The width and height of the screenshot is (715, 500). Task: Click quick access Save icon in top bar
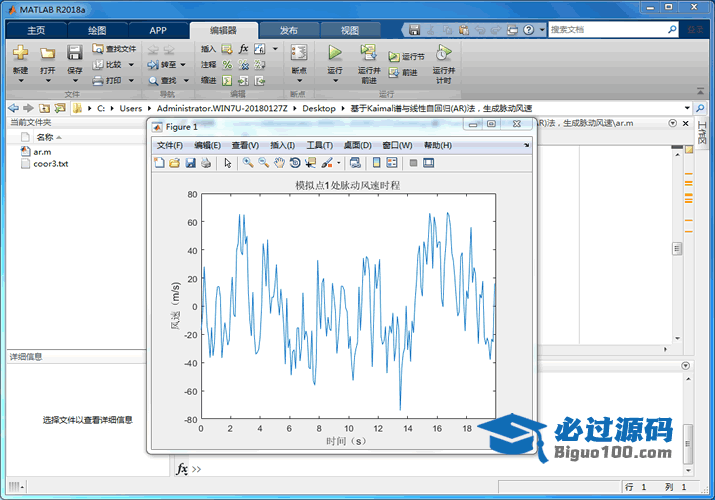(414, 30)
